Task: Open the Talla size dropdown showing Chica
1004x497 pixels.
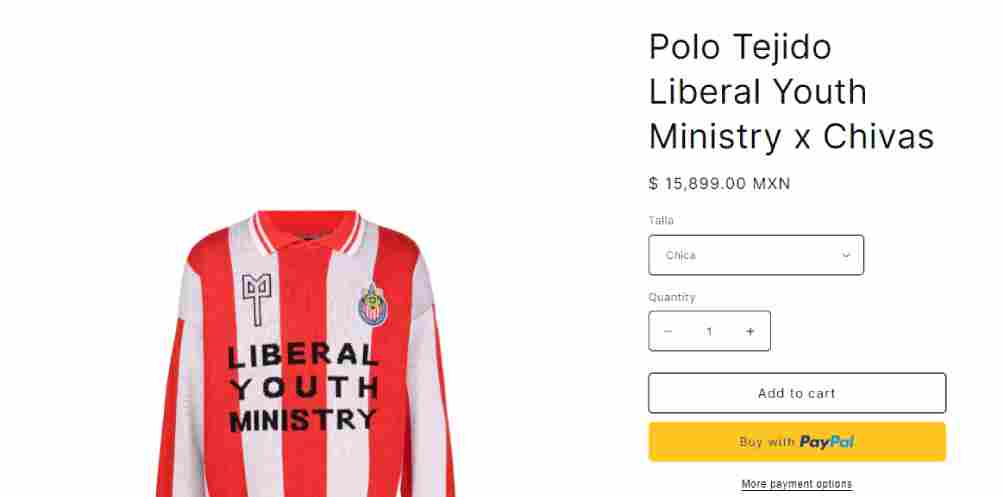Action: coord(756,255)
